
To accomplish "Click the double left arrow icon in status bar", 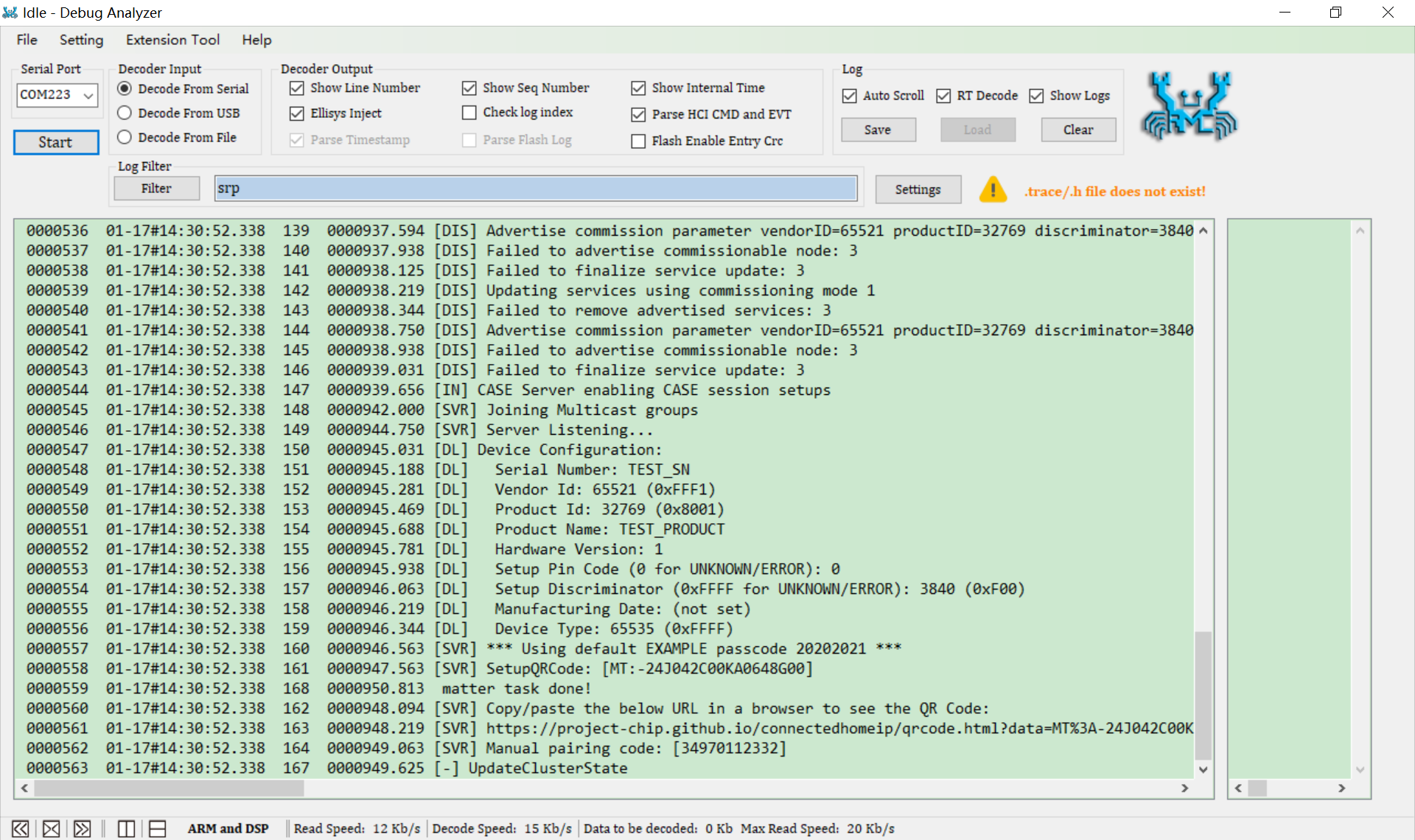I will click(21, 829).
